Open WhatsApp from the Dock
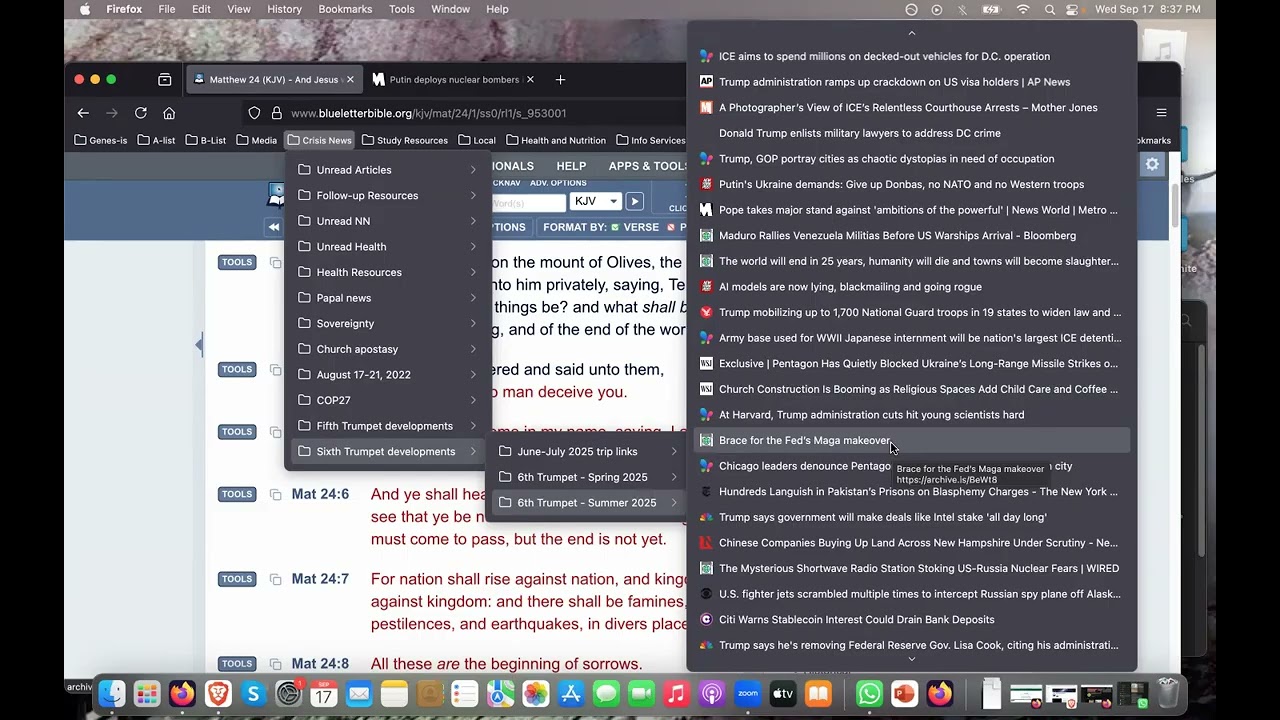The height and width of the screenshot is (720, 1280). 869,693
